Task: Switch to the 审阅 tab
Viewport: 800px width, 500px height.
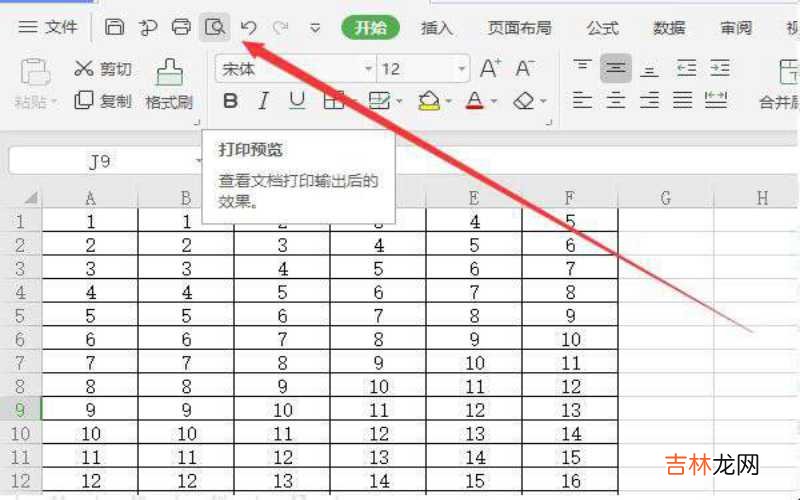Action: (736, 28)
